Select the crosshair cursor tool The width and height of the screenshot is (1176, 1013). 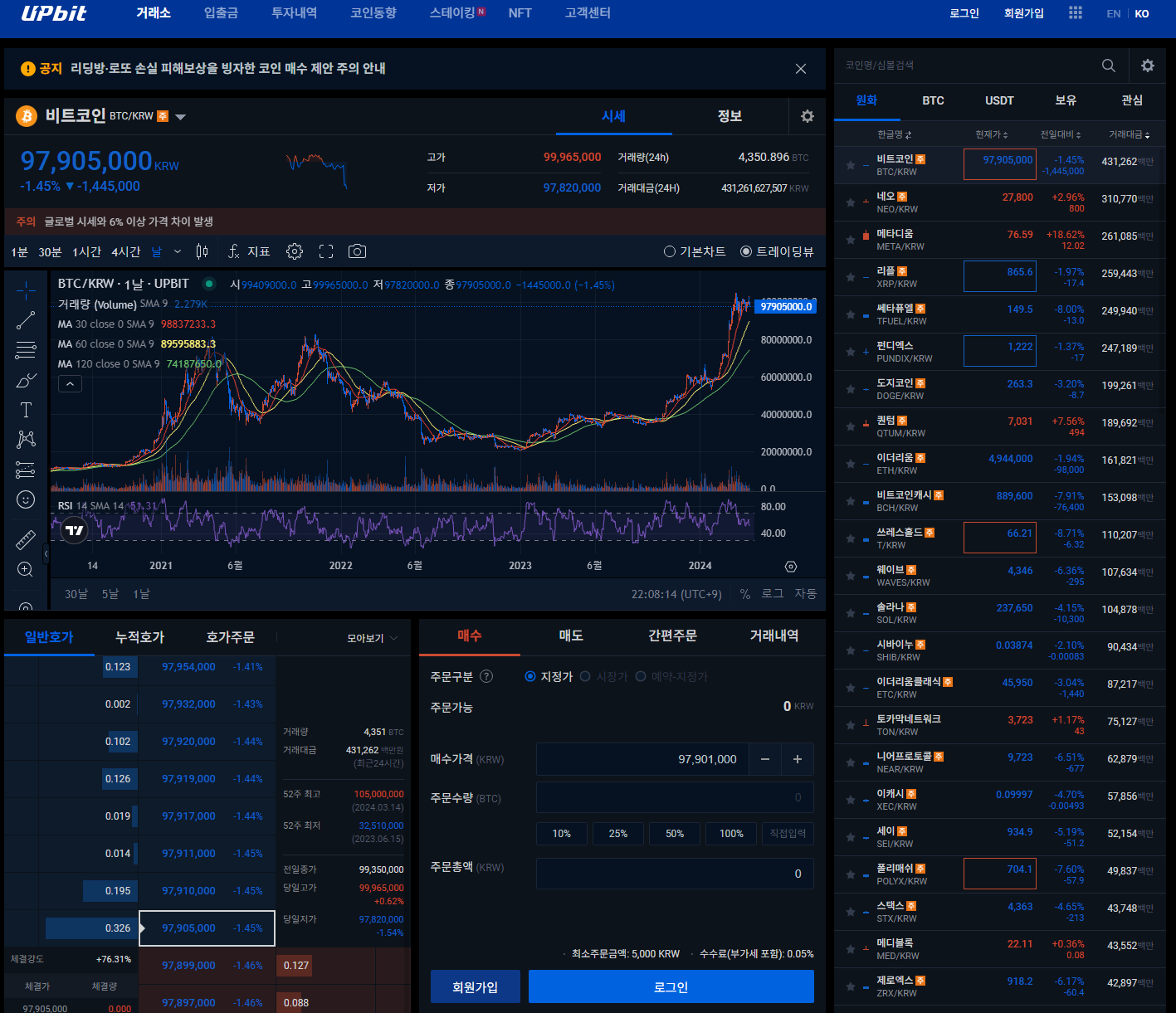[x=26, y=290]
